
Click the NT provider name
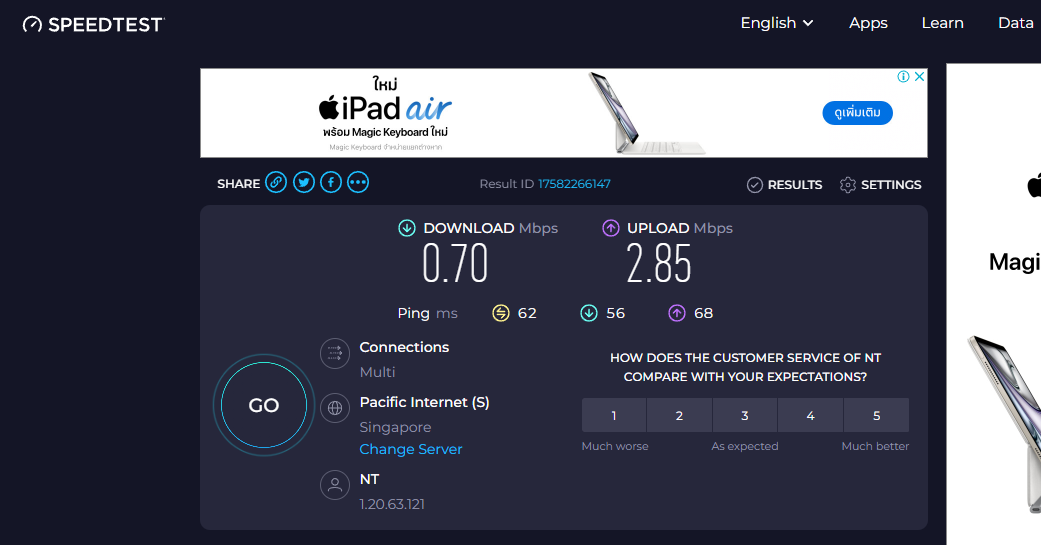(x=369, y=479)
